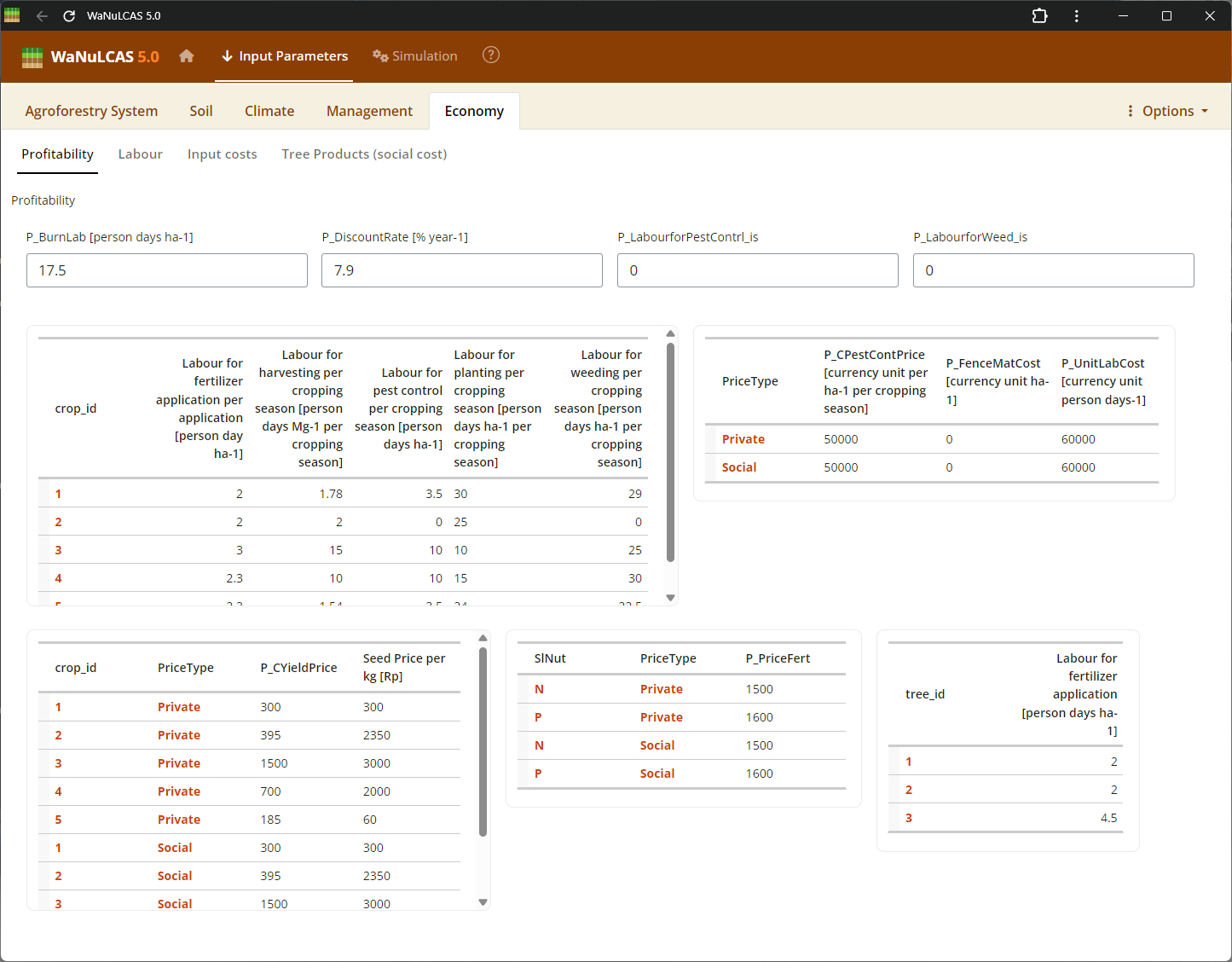Screen dimensions: 1232x962
Task: Go back with the arrow icon
Action: coord(42,16)
